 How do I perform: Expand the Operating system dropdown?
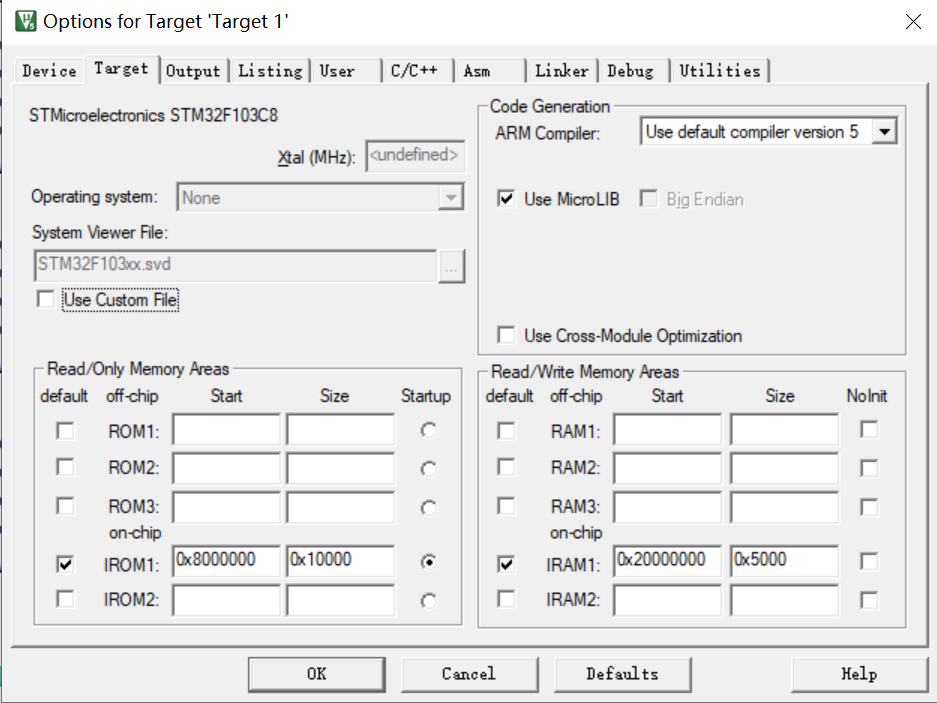pyautogui.click(x=451, y=198)
